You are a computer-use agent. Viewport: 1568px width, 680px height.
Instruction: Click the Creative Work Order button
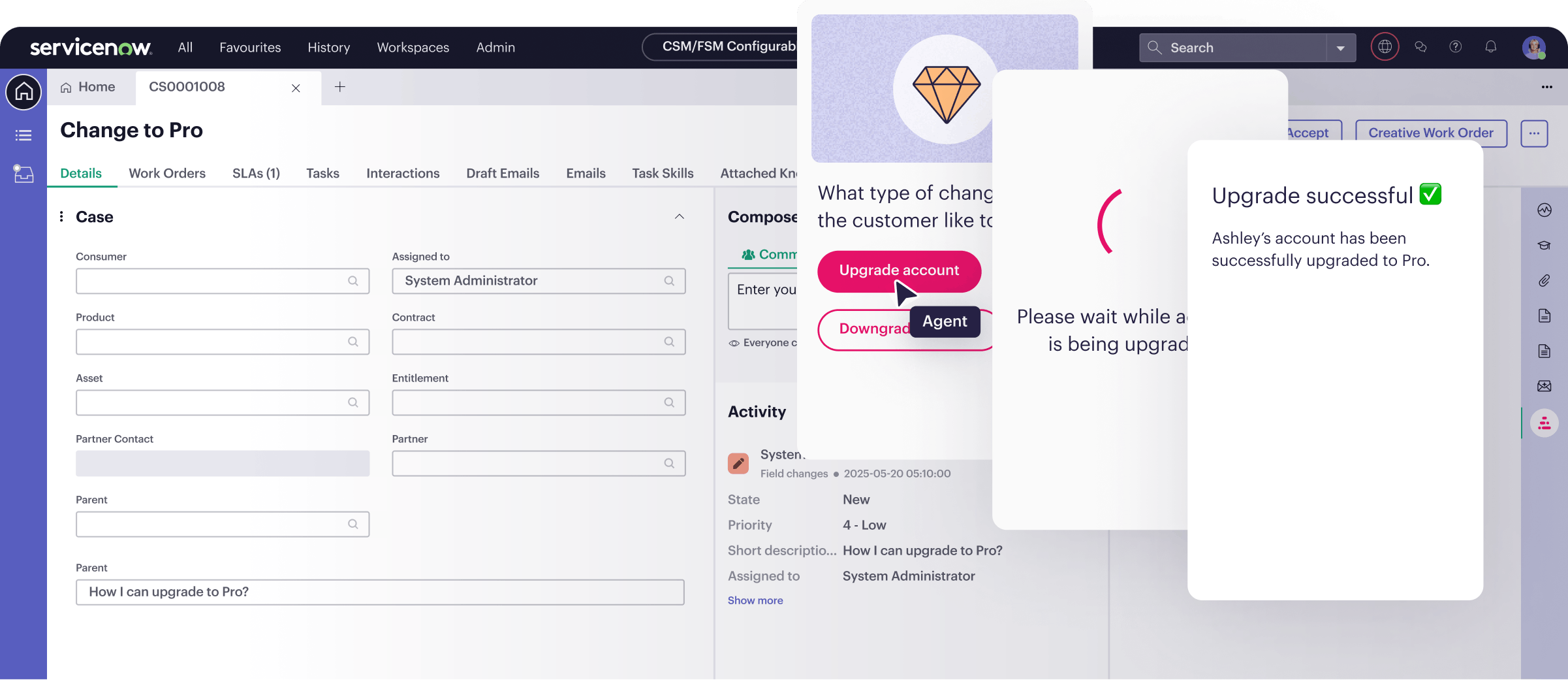coord(1431,133)
